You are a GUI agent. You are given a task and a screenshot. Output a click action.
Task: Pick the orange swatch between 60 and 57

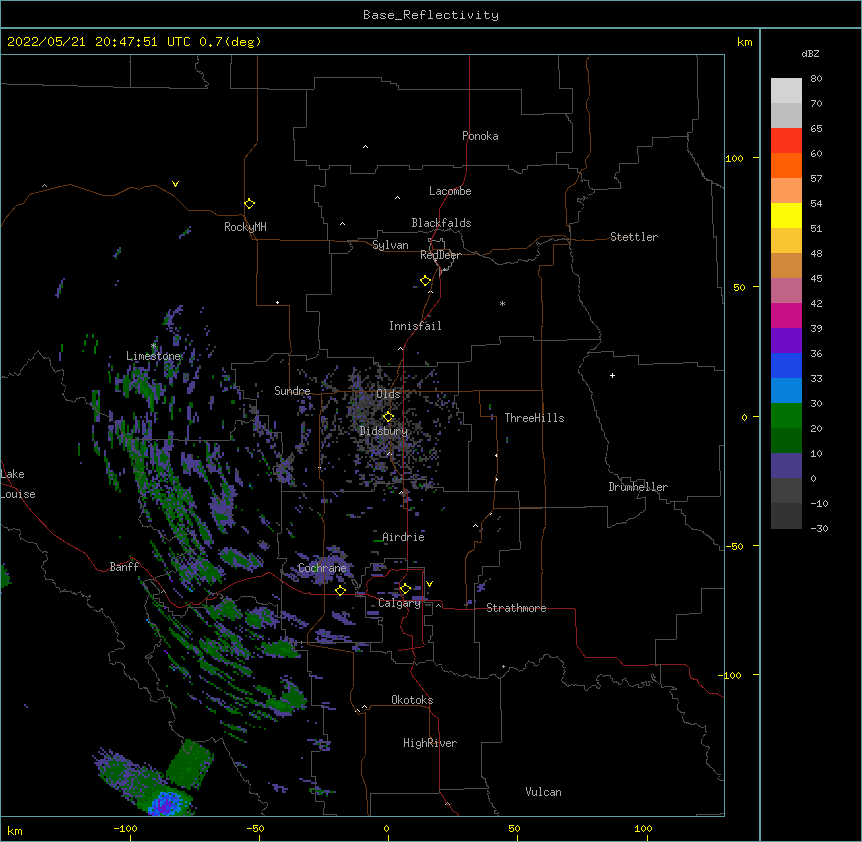click(x=786, y=166)
